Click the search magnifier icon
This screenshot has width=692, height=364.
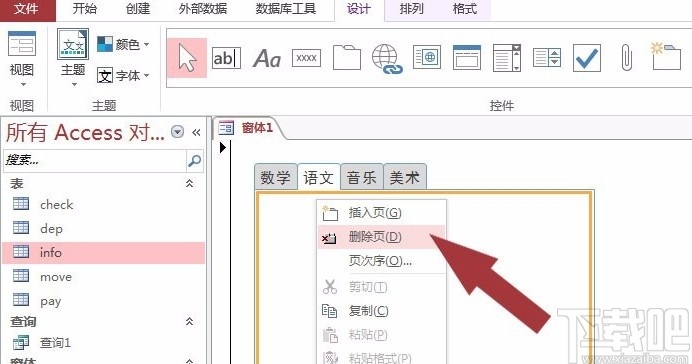[x=194, y=161]
